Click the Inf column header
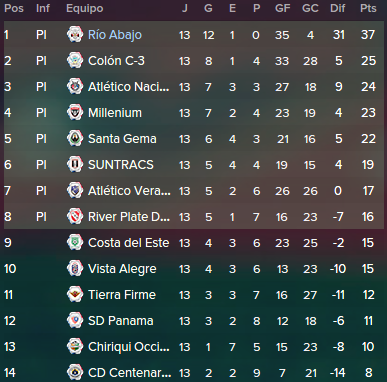 [43, 8]
